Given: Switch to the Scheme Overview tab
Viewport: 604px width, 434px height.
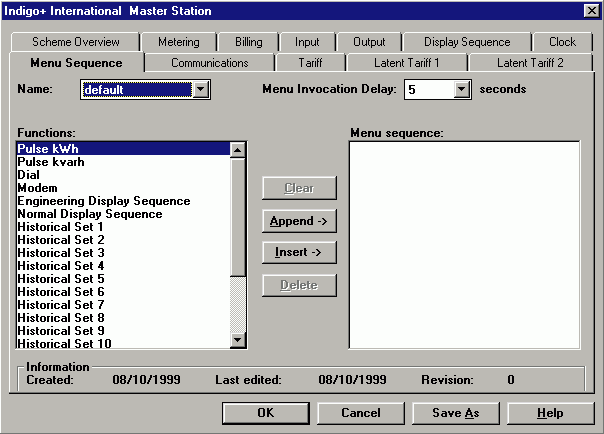Looking at the screenshot, I should pos(76,42).
